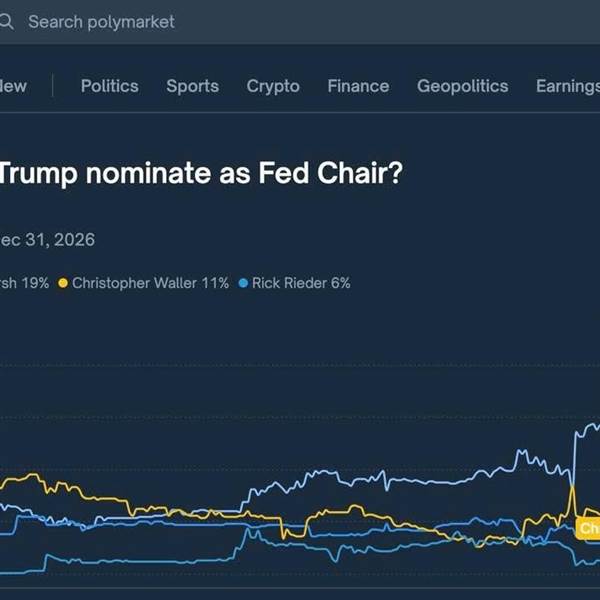
Task: Click the yellow price tag on chart edge
Action: [x=590, y=528]
